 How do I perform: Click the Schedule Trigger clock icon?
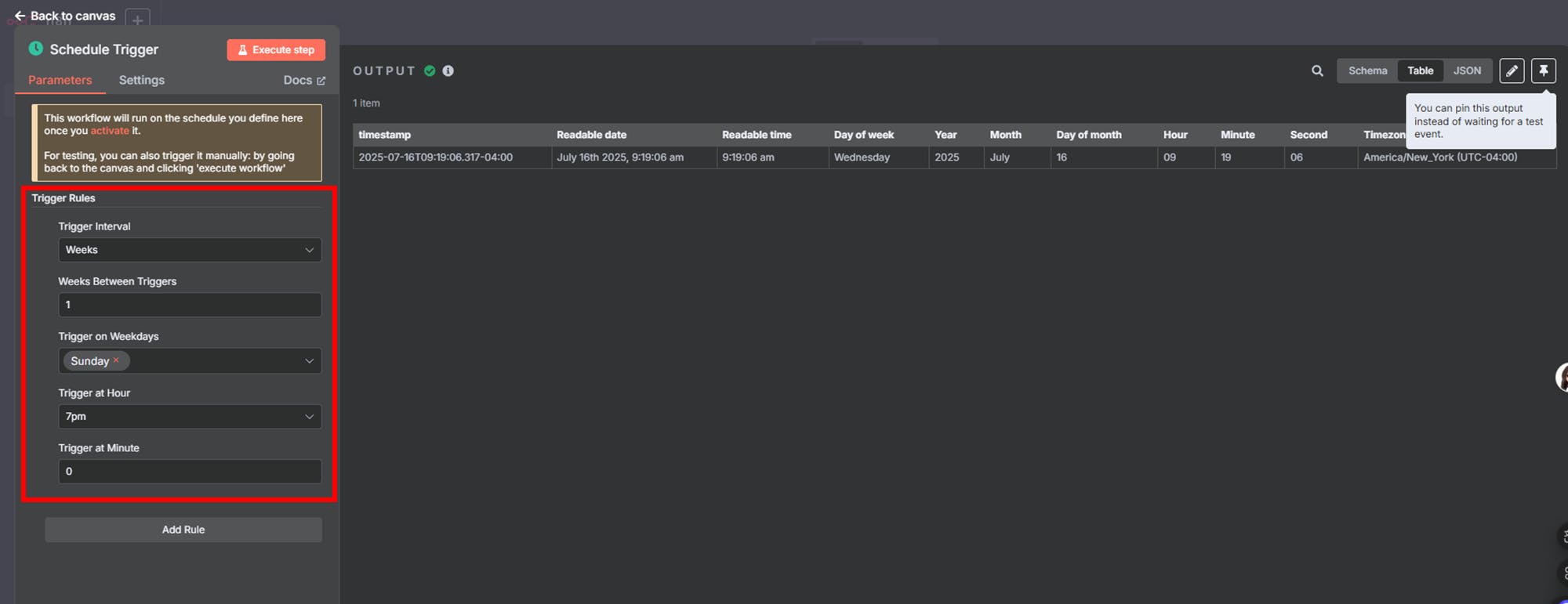click(36, 49)
